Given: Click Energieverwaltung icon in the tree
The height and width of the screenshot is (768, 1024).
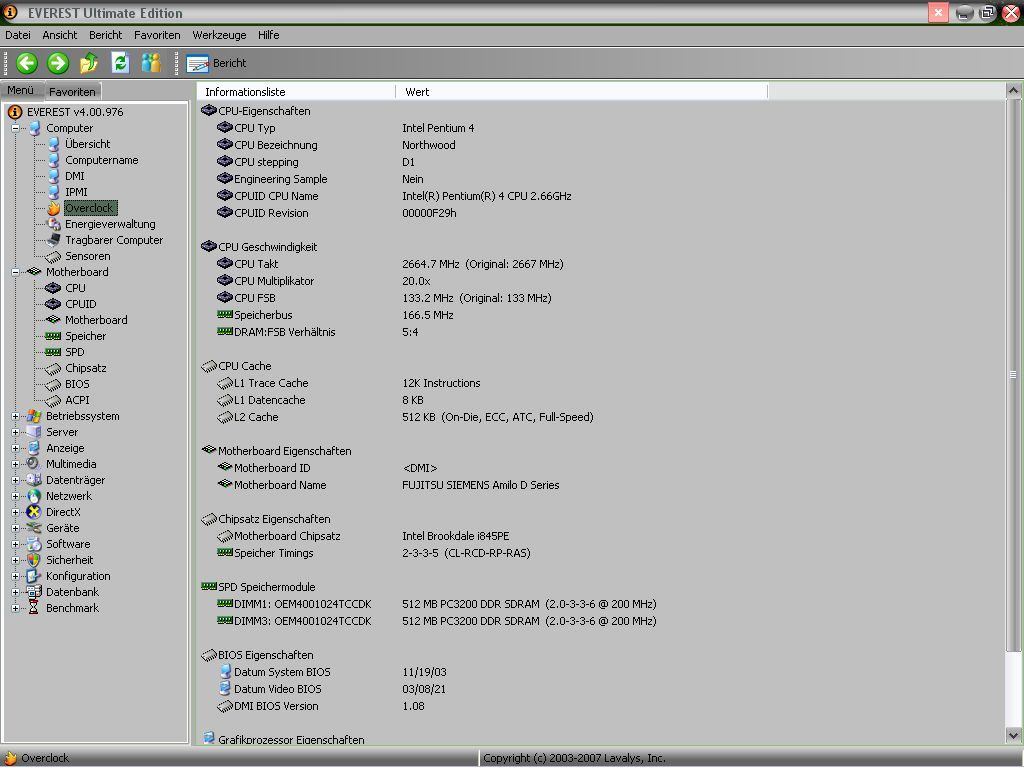Looking at the screenshot, I should click(x=54, y=224).
